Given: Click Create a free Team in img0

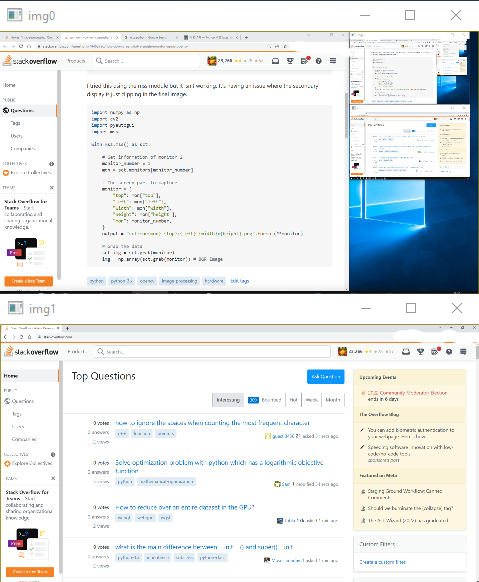Looking at the screenshot, I should 29,281.
